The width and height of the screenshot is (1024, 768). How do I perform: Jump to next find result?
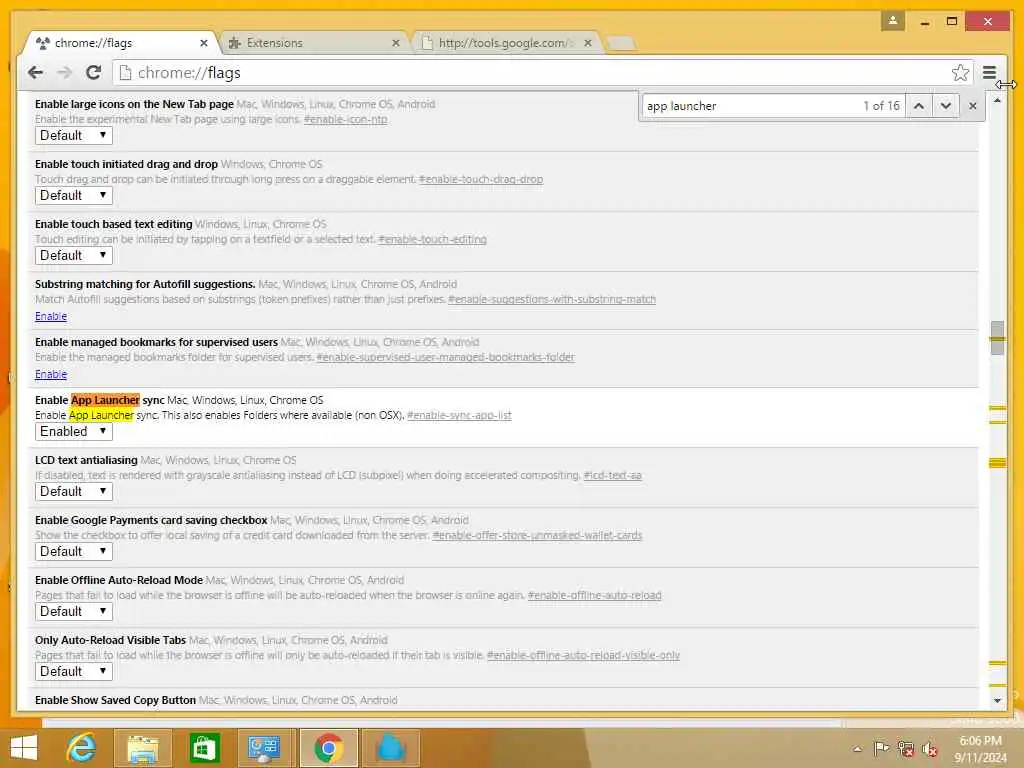click(945, 106)
